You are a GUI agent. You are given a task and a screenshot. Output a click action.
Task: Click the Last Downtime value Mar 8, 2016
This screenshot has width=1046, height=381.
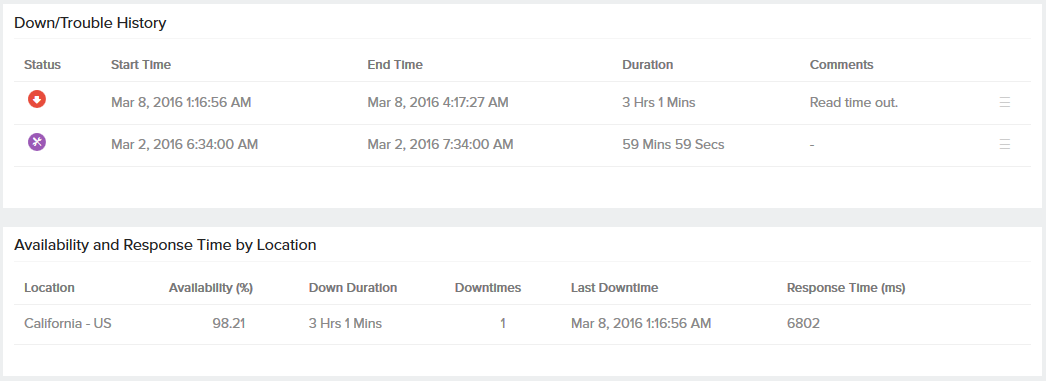[641, 324]
